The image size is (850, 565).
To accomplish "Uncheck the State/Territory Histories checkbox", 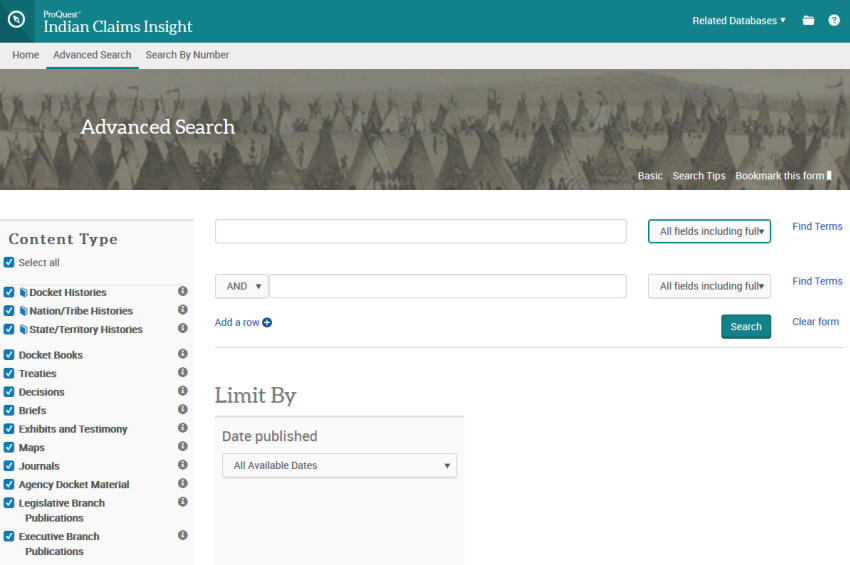I will pos(9,329).
